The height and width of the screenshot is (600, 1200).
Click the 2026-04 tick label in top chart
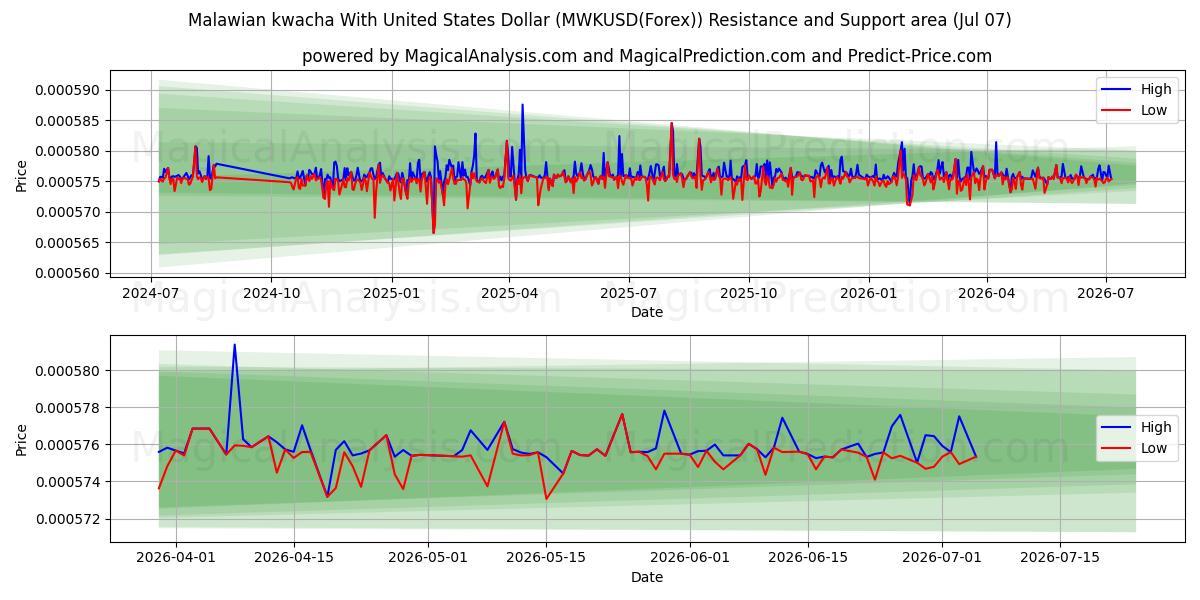click(x=987, y=294)
